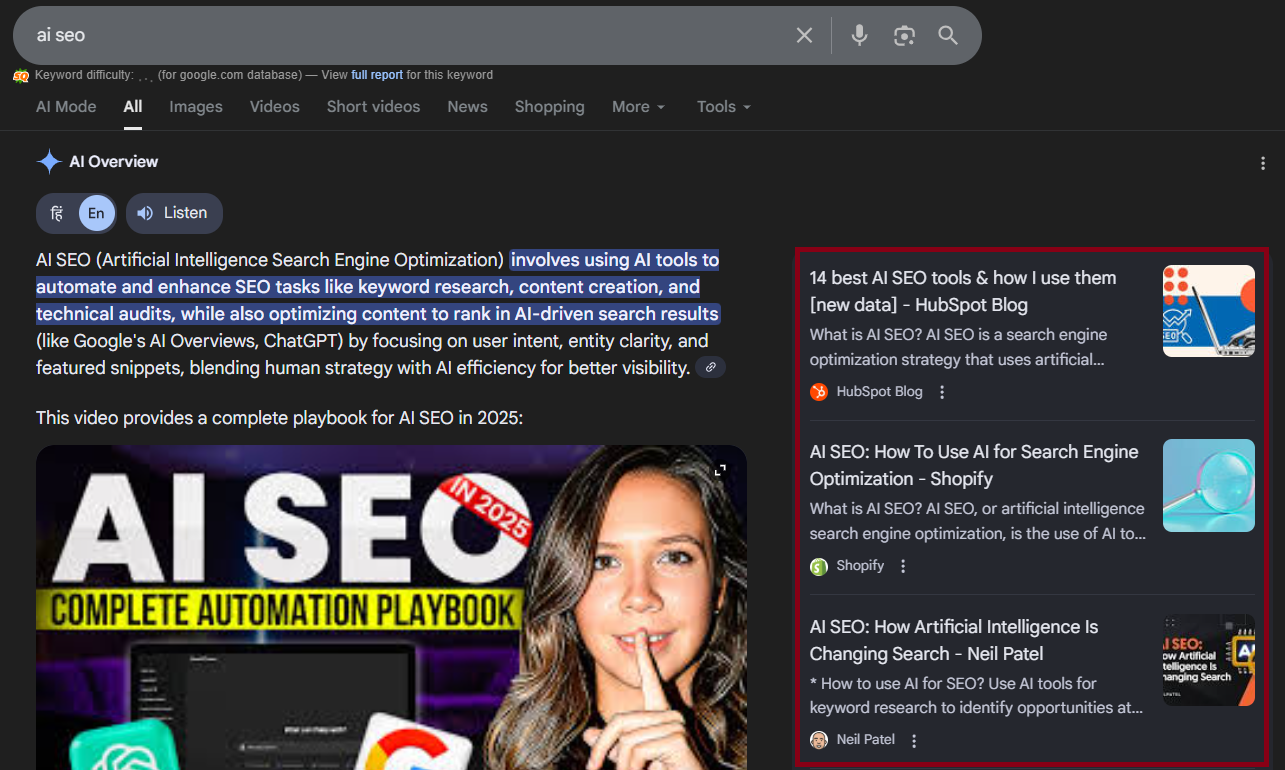Screen dimensions: 1285x770
Task: Go to the AI Mode tab
Action: [x=66, y=107]
